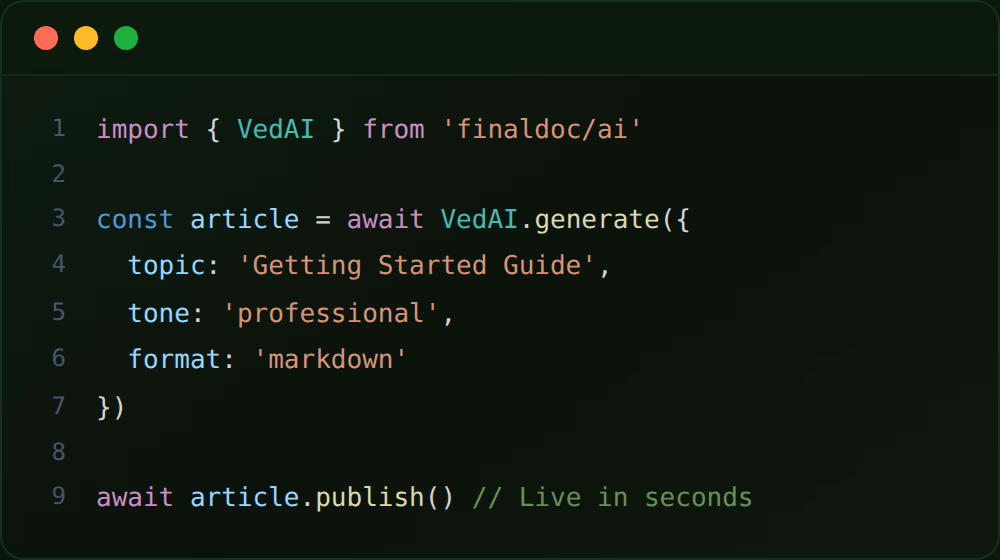Viewport: 1000px width, 560px height.
Task: Click the 'professional' string value
Action: (x=331, y=313)
